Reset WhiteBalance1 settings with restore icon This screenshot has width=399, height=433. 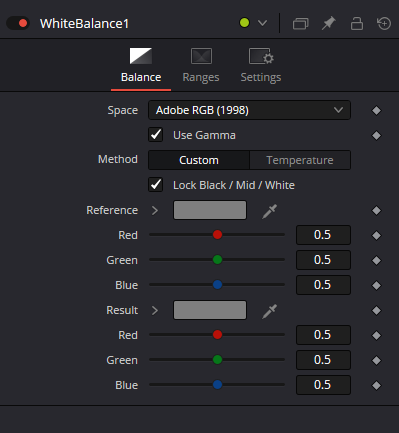click(x=384, y=24)
